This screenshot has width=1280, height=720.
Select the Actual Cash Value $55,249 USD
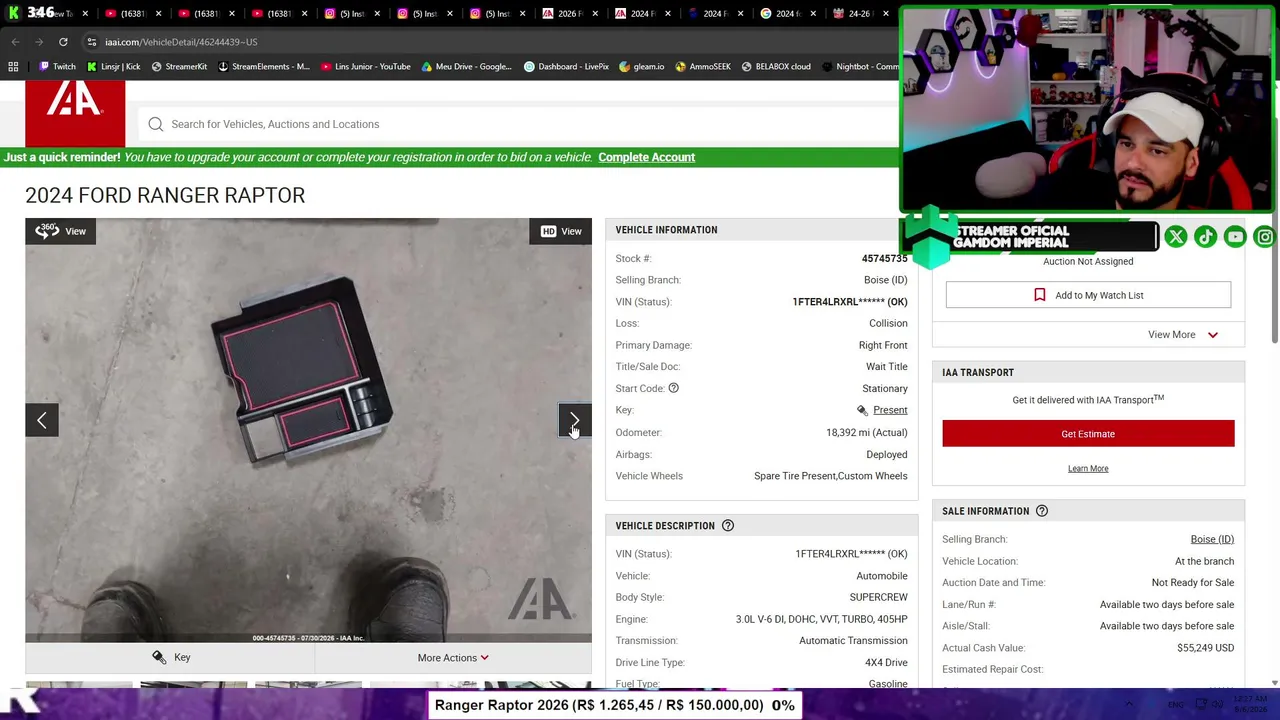(x=1205, y=648)
